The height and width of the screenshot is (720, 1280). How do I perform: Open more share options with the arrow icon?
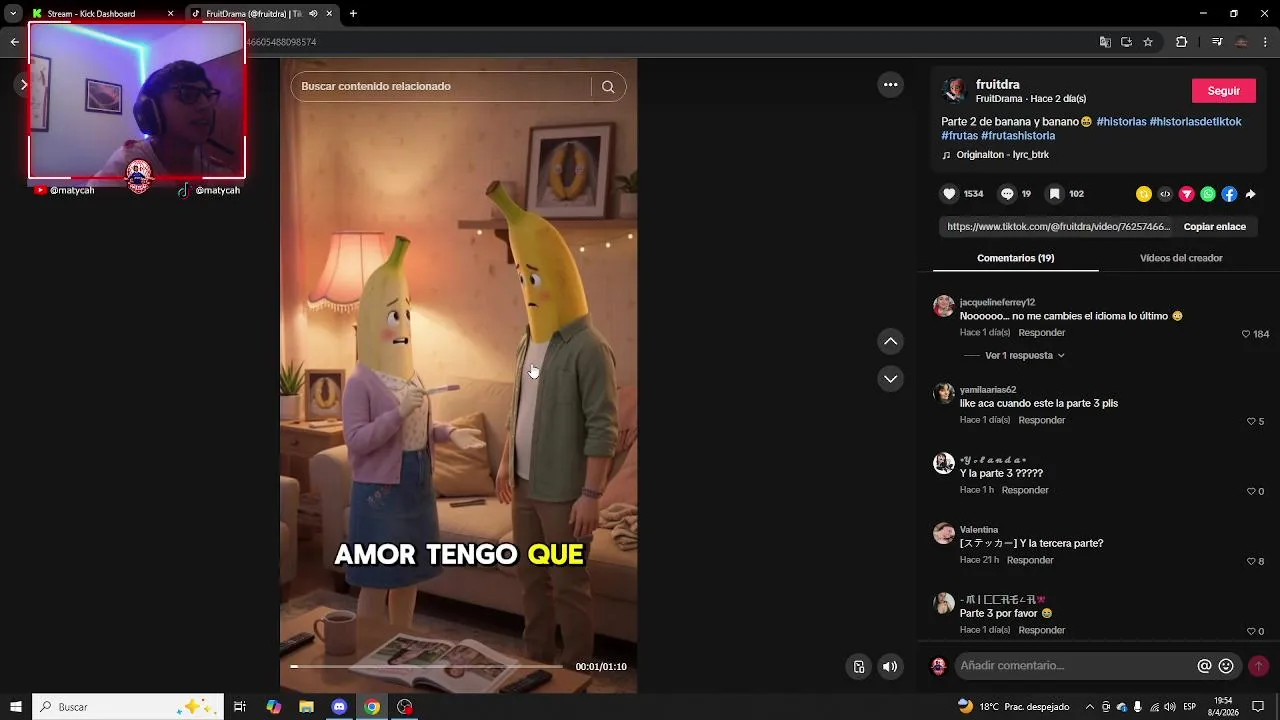pyautogui.click(x=1250, y=194)
